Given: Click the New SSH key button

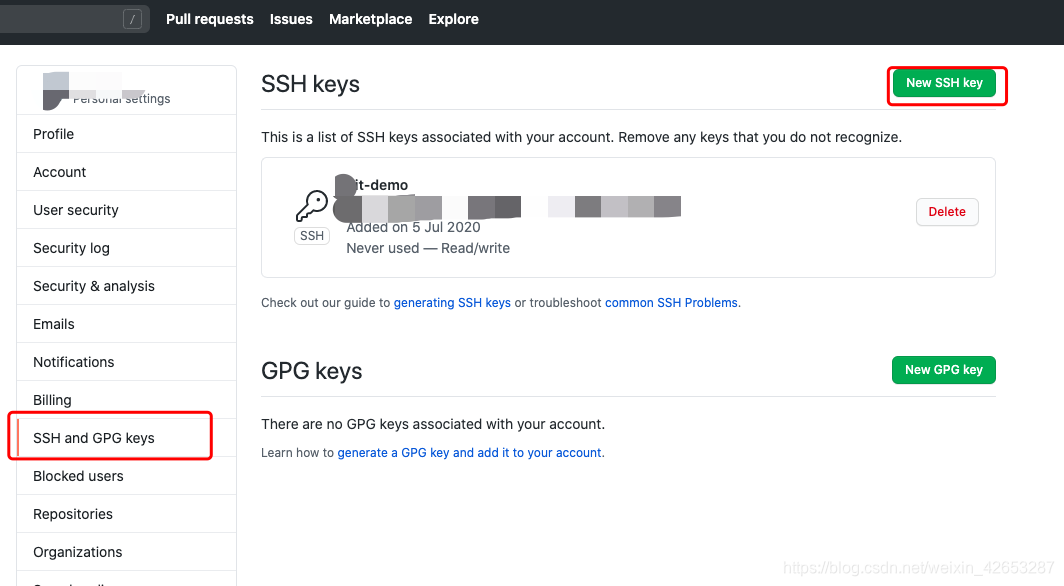Looking at the screenshot, I should point(944,83).
